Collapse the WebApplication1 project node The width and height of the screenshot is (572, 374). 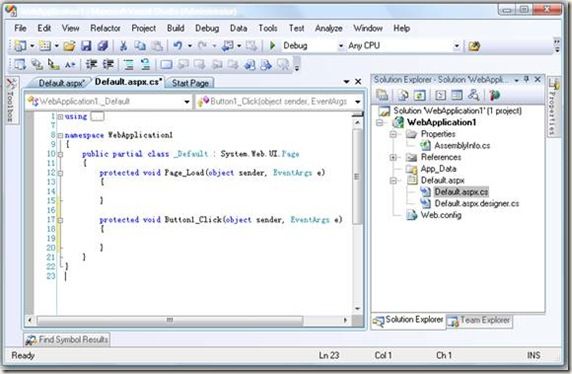(x=379, y=123)
